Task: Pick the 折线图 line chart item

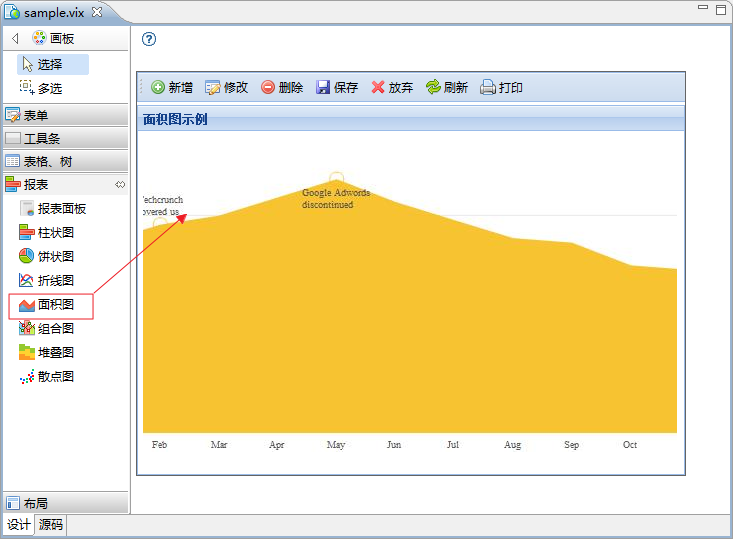Action: 47,280
